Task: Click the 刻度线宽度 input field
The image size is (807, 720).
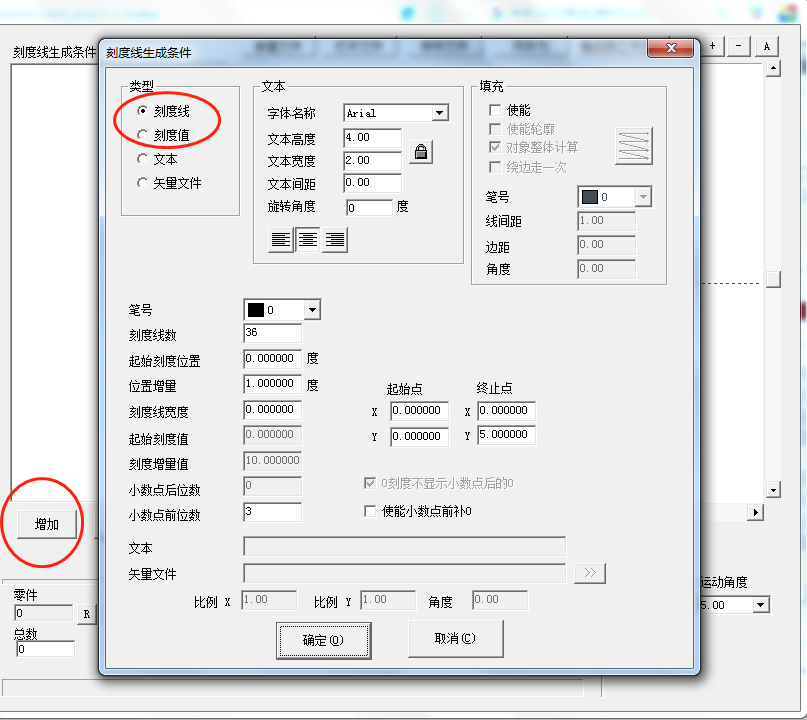Action: tap(272, 410)
